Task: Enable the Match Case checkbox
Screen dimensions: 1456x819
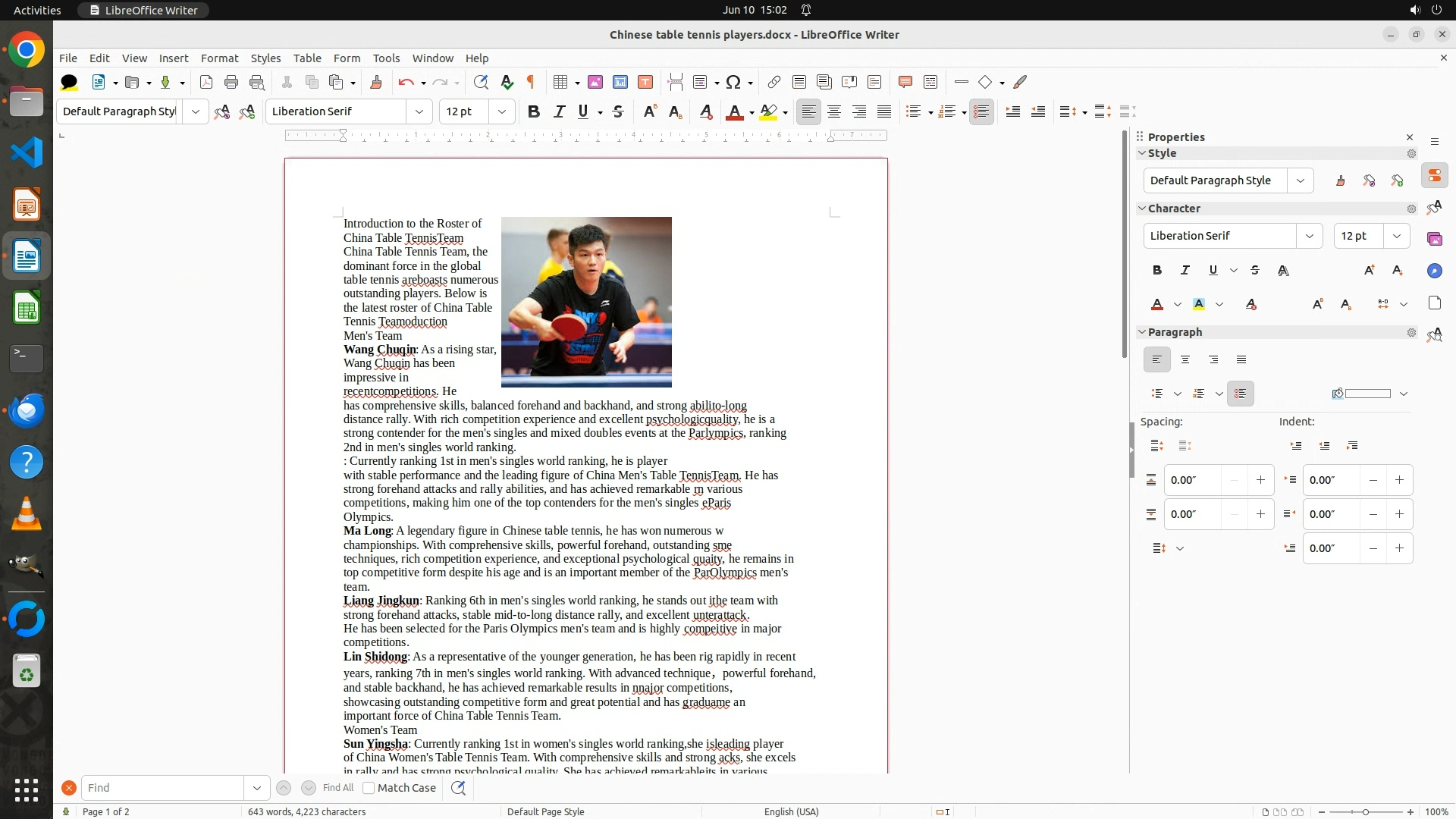Action: point(369,788)
